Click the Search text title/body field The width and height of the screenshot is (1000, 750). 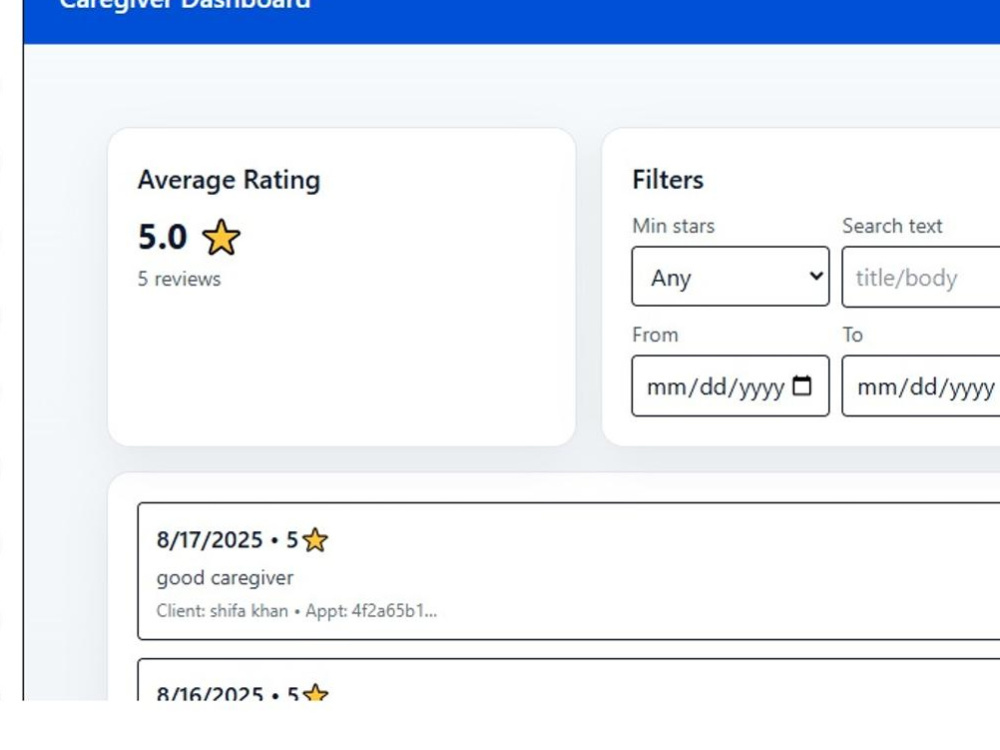coord(921,277)
